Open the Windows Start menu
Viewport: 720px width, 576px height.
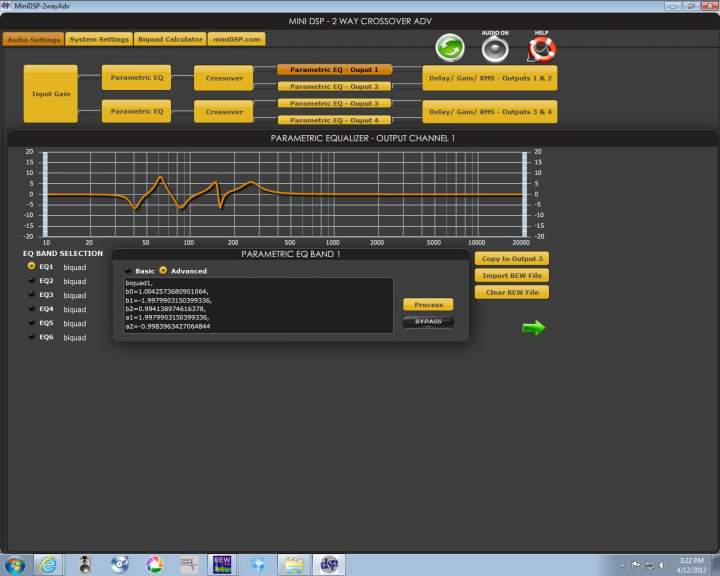point(15,565)
